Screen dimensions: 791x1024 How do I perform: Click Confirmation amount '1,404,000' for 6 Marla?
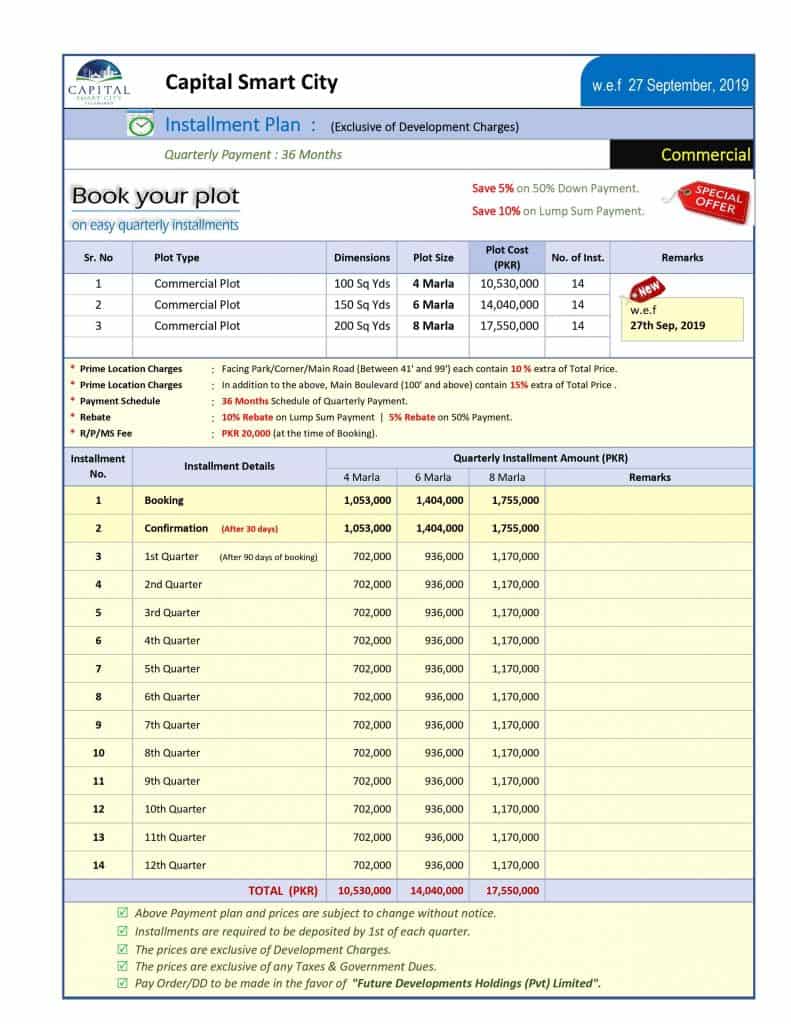pyautogui.click(x=440, y=528)
